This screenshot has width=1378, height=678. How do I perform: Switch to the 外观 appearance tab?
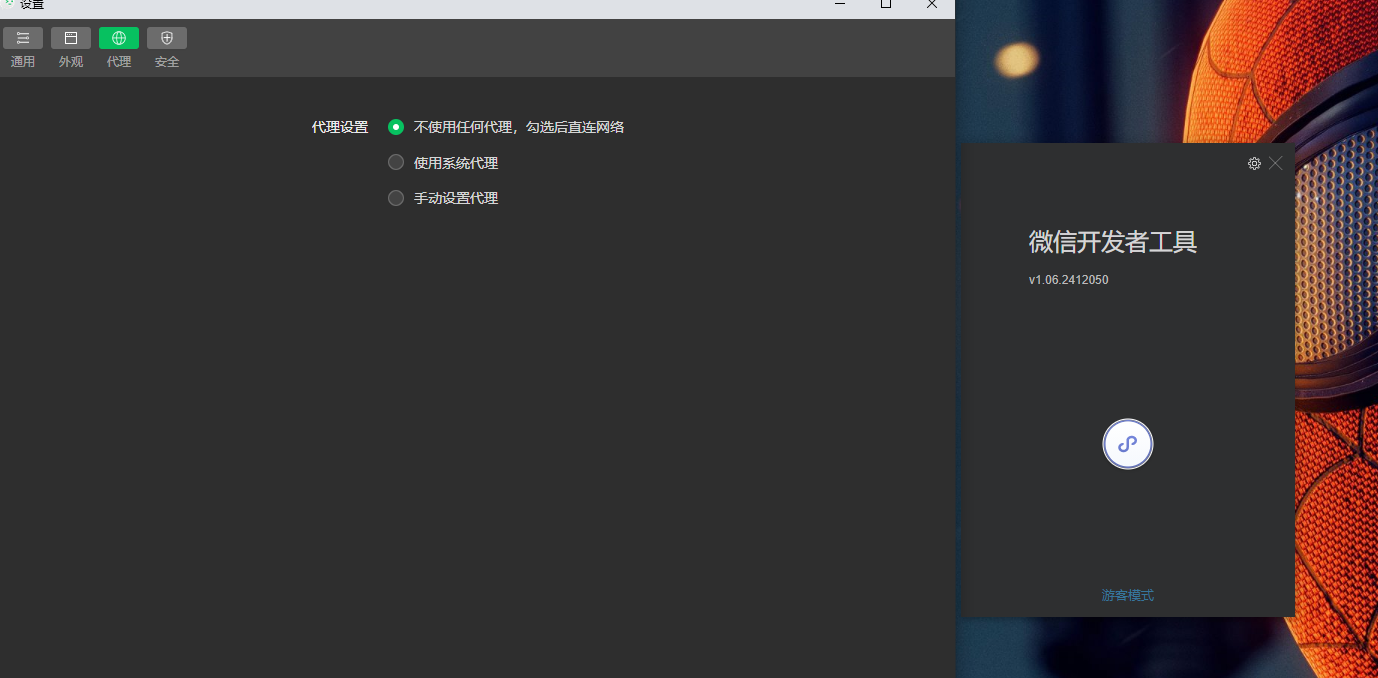(x=71, y=48)
